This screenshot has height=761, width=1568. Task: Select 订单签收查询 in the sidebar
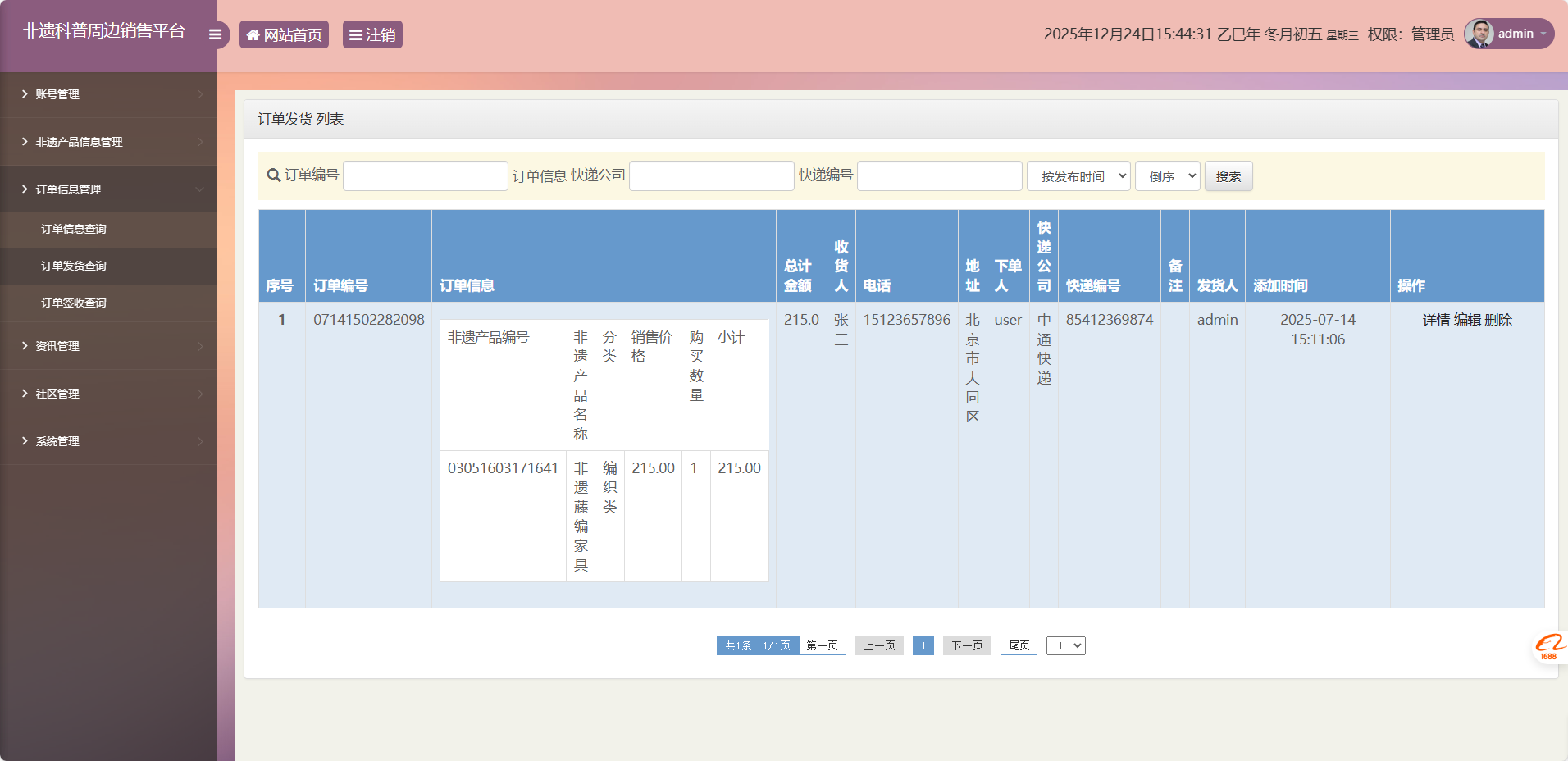pyautogui.click(x=75, y=303)
